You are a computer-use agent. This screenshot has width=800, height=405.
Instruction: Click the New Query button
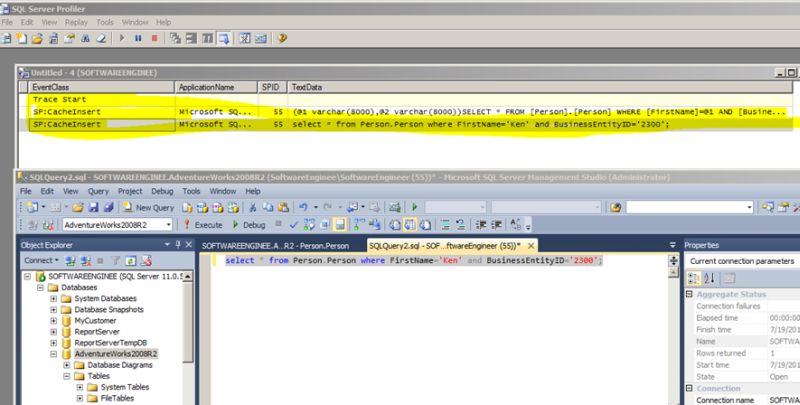[x=148, y=208]
